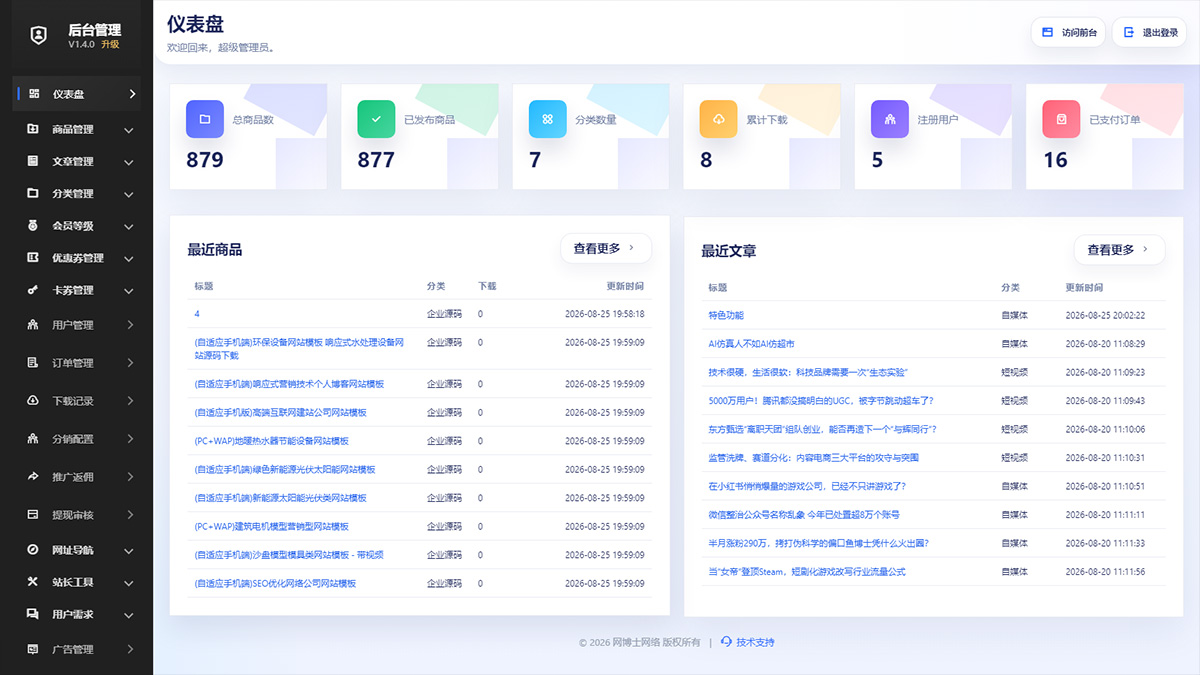
Task: Expand the 会员等级 menu chevron
Action: tap(129, 226)
